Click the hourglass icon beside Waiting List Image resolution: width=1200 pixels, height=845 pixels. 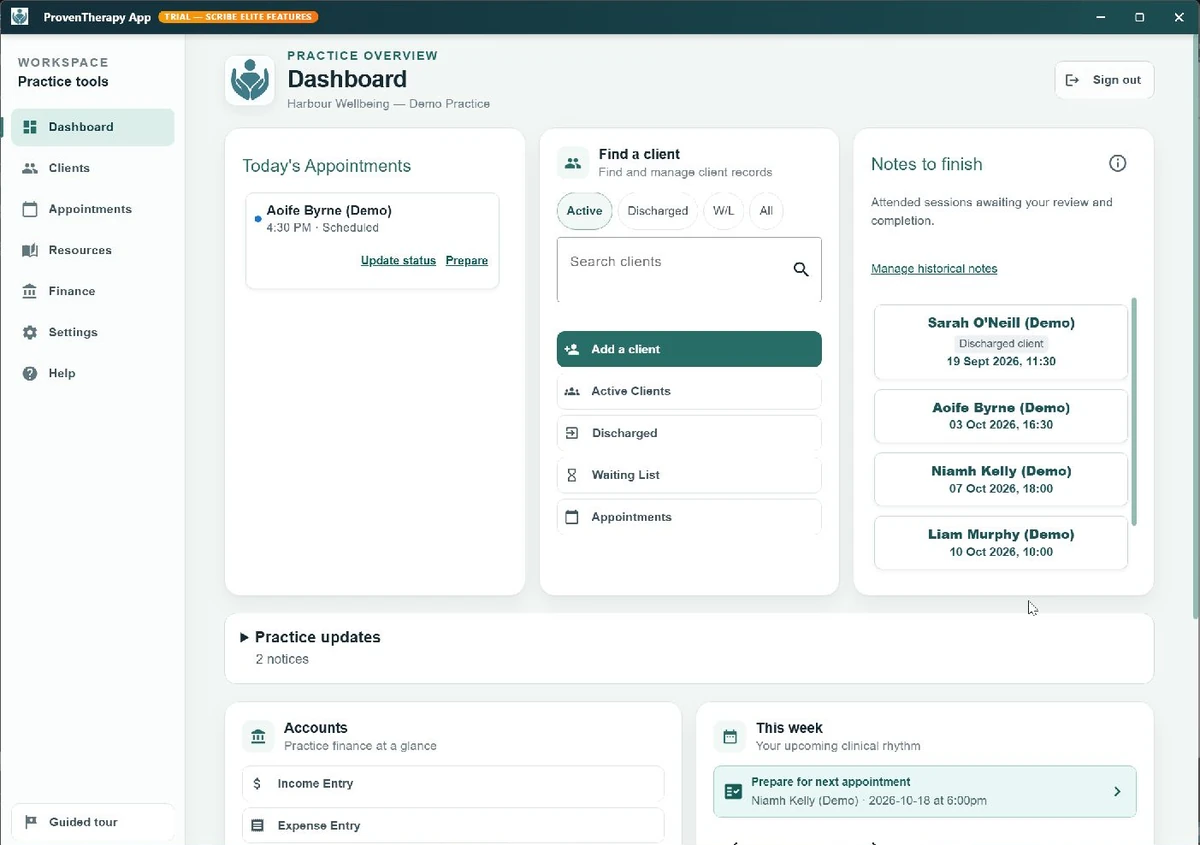click(572, 475)
